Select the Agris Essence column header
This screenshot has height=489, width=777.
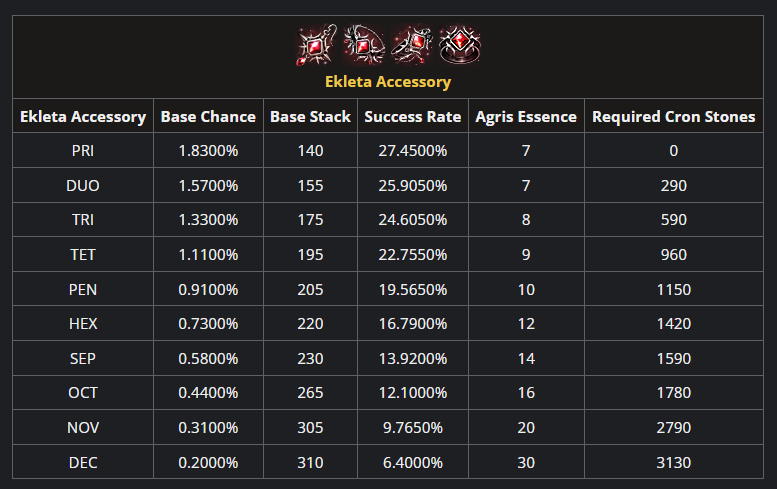(x=526, y=116)
